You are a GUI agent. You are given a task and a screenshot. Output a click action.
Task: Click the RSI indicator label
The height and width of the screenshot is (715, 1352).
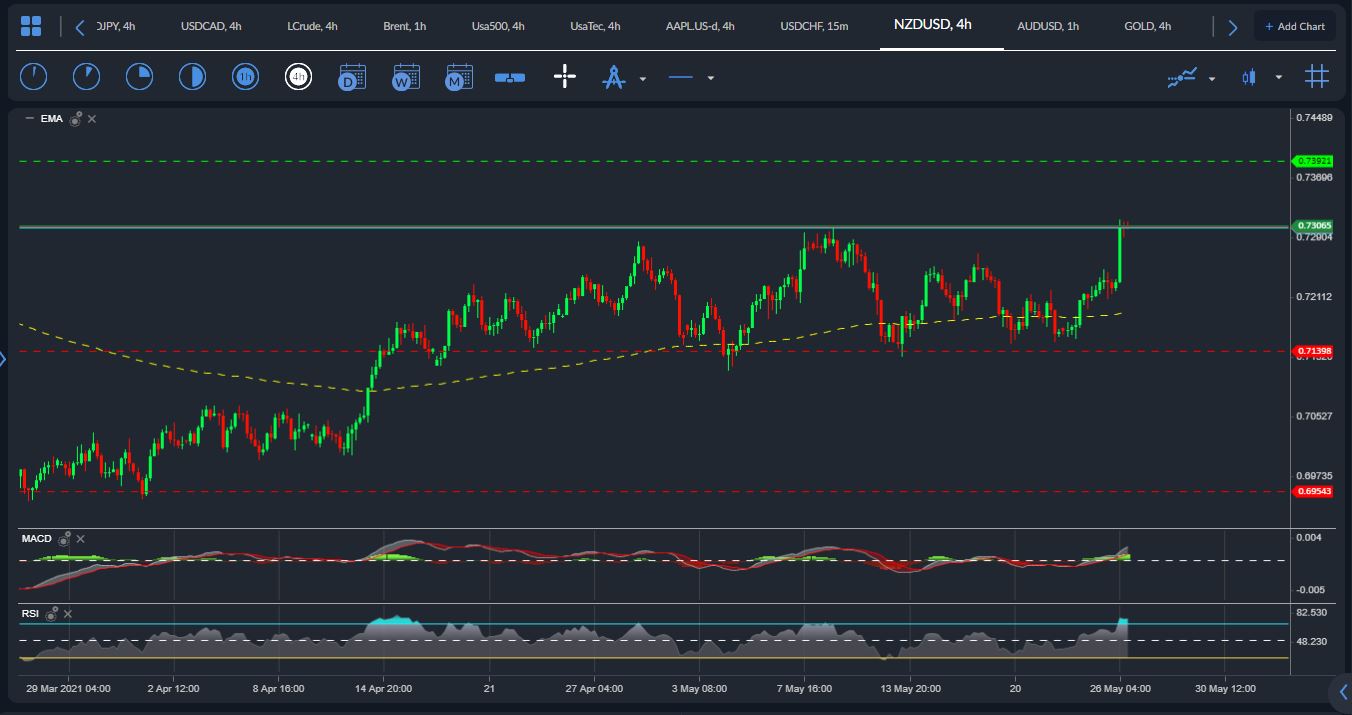coord(30,613)
